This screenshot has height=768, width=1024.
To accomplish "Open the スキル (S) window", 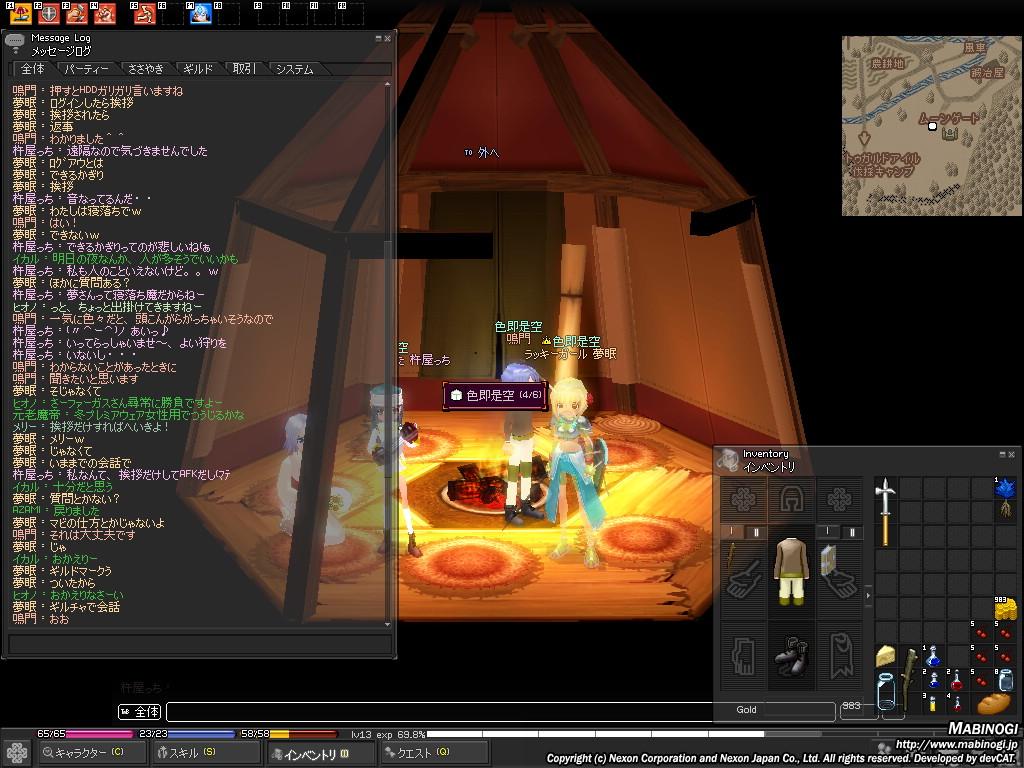I will tap(205, 753).
